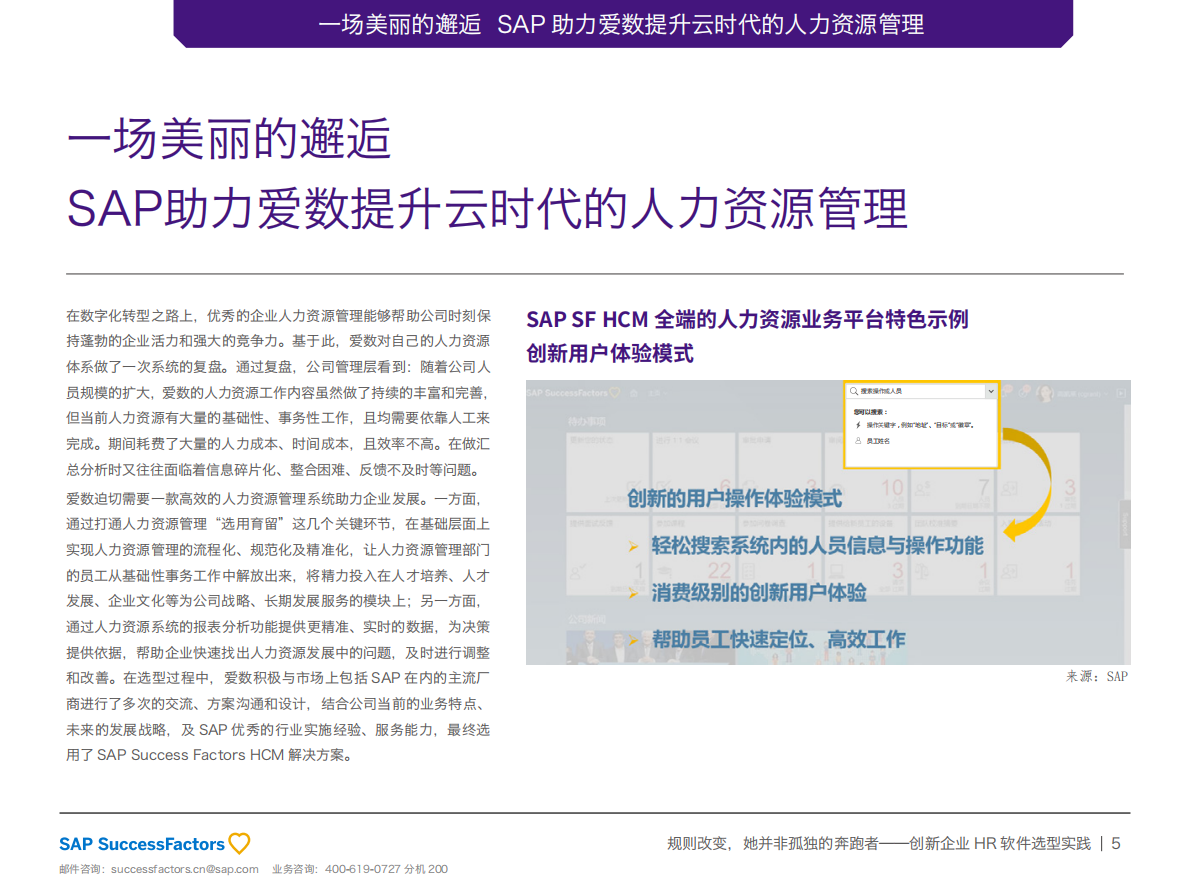1190x893 pixels.
Task: Click the user profile avatar photo
Action: [x=1045, y=394]
